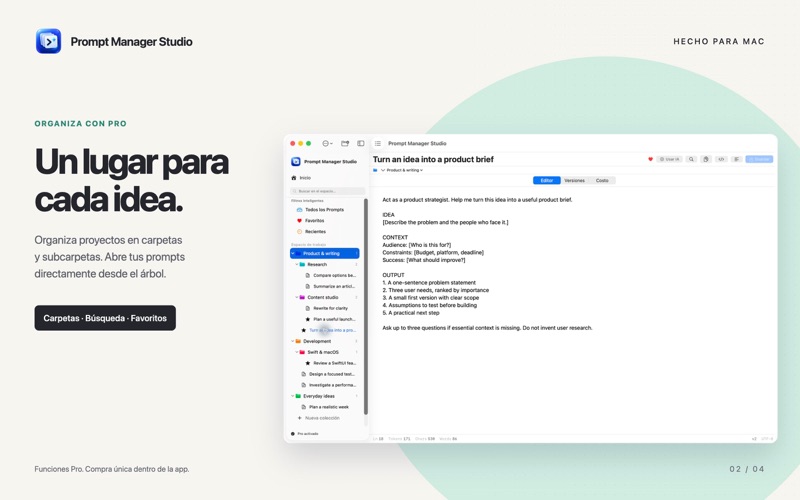Open more options for Development folder

pyautogui.click(x=356, y=341)
